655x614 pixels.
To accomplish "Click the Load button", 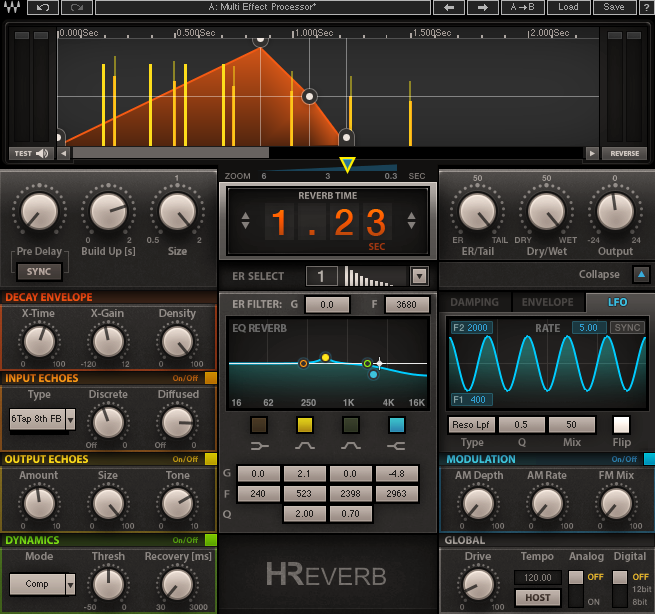I will pyautogui.click(x=568, y=8).
